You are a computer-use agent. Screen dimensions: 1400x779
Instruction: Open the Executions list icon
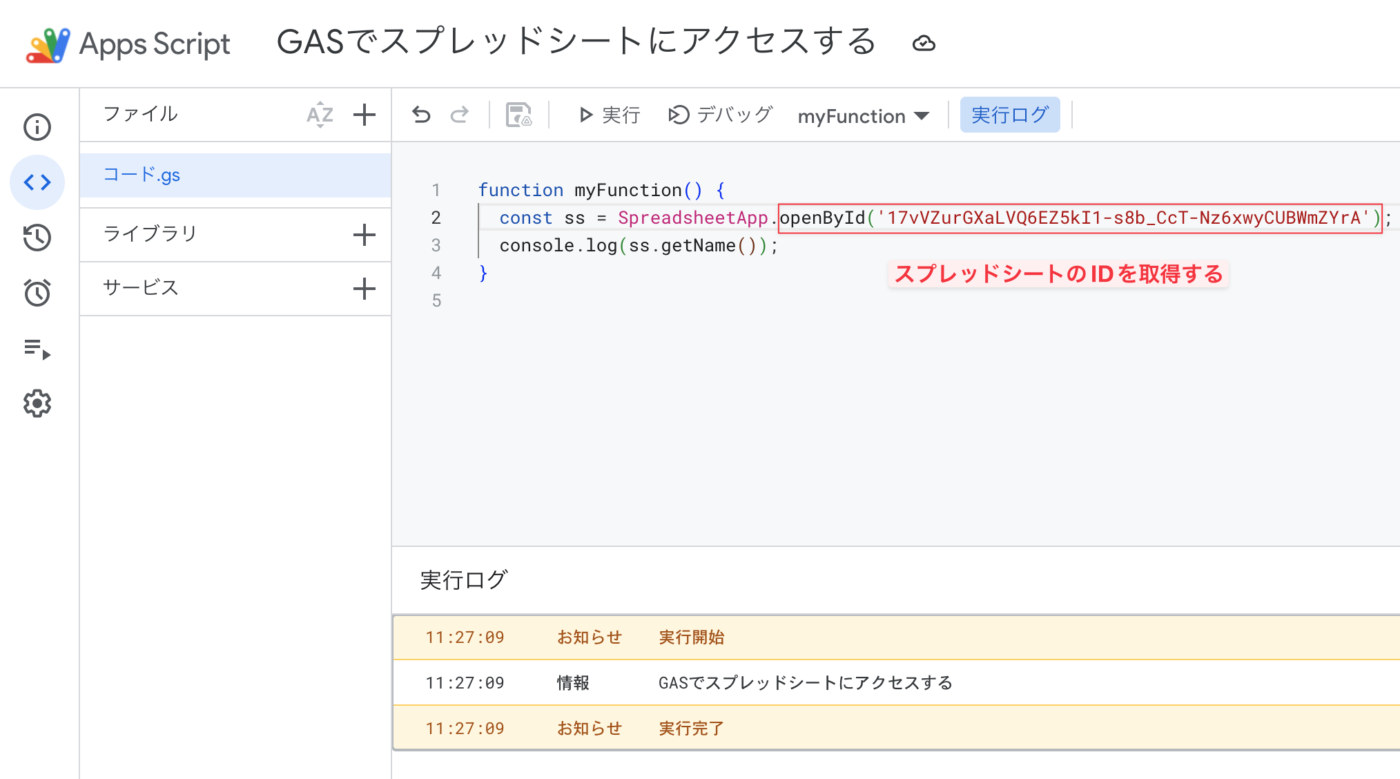tap(37, 349)
